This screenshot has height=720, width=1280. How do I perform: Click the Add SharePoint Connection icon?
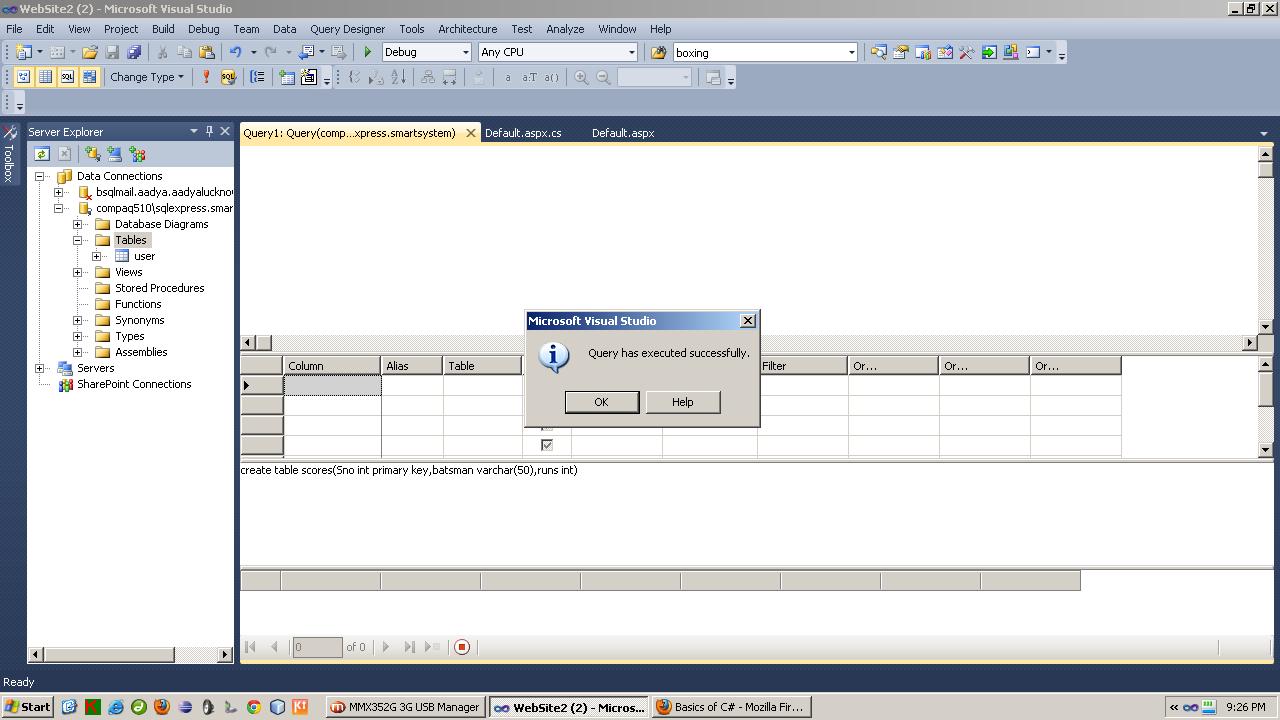137,154
